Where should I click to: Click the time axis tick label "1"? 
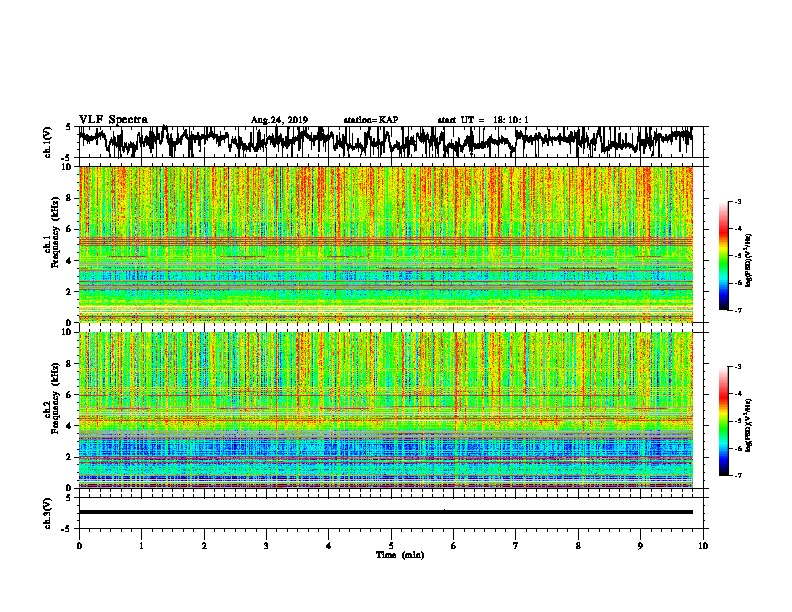click(x=141, y=545)
